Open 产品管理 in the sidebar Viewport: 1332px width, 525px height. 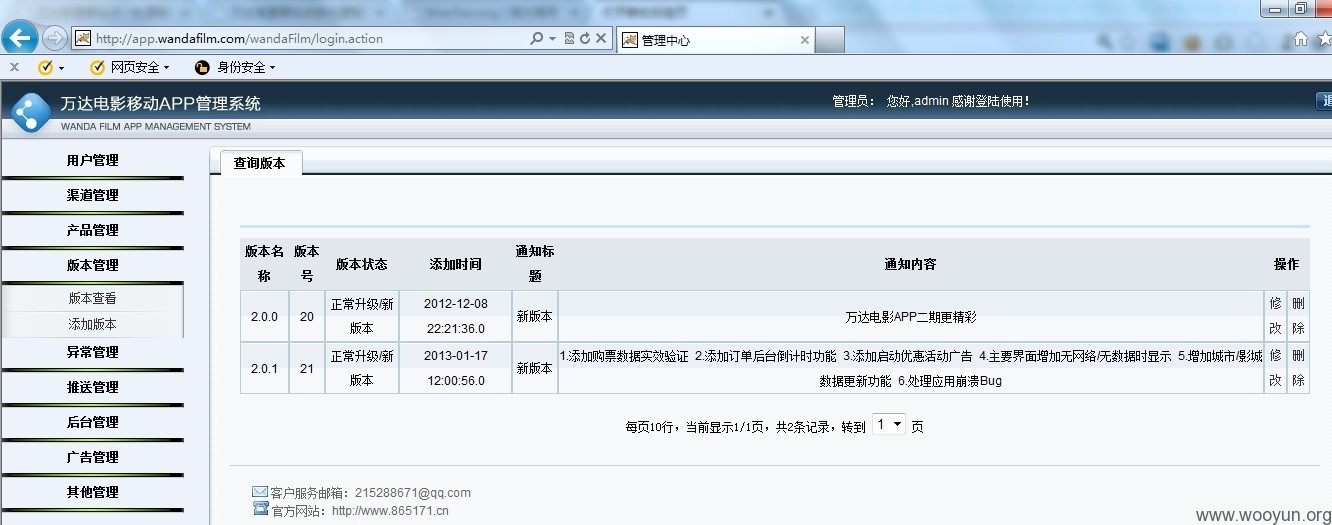coord(92,230)
